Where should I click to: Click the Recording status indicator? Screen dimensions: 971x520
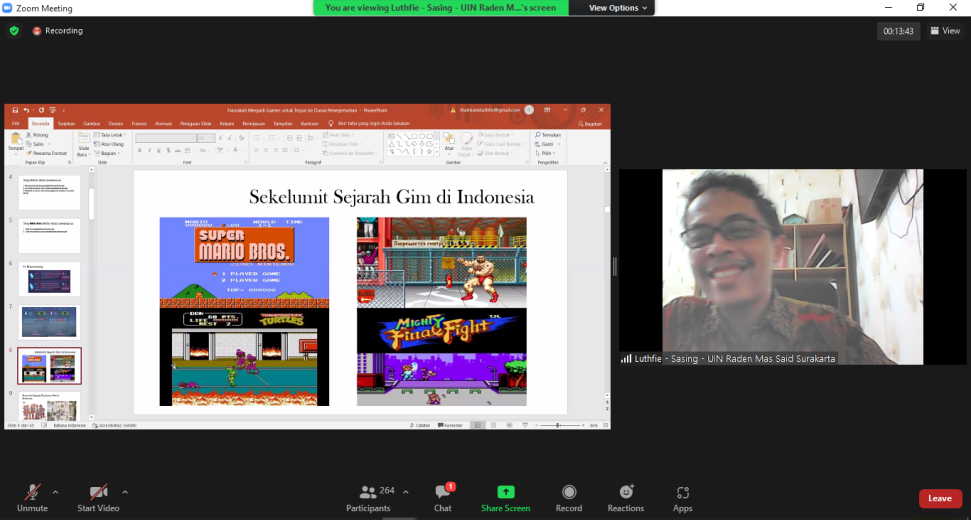pyautogui.click(x=58, y=30)
